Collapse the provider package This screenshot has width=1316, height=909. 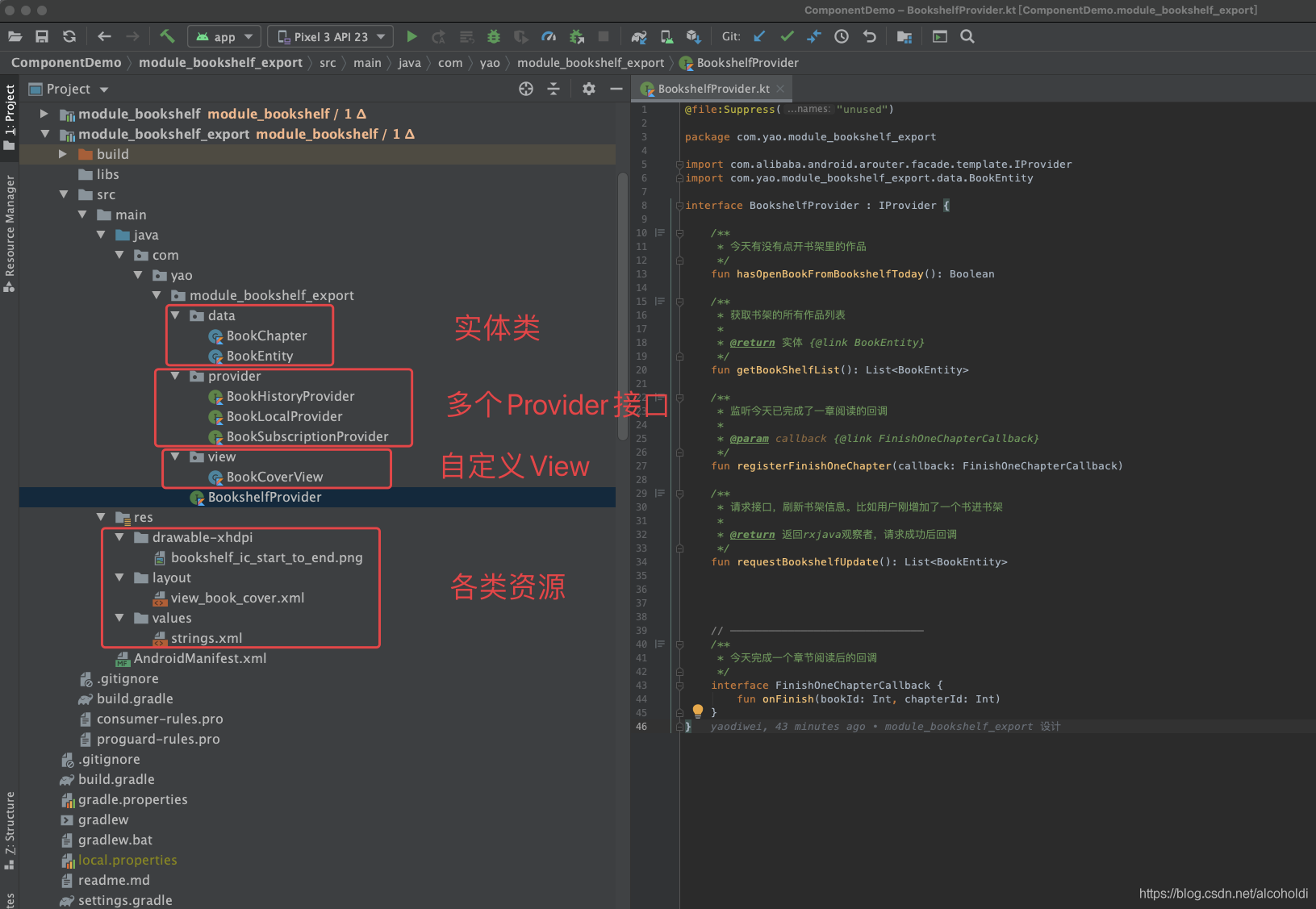175,376
